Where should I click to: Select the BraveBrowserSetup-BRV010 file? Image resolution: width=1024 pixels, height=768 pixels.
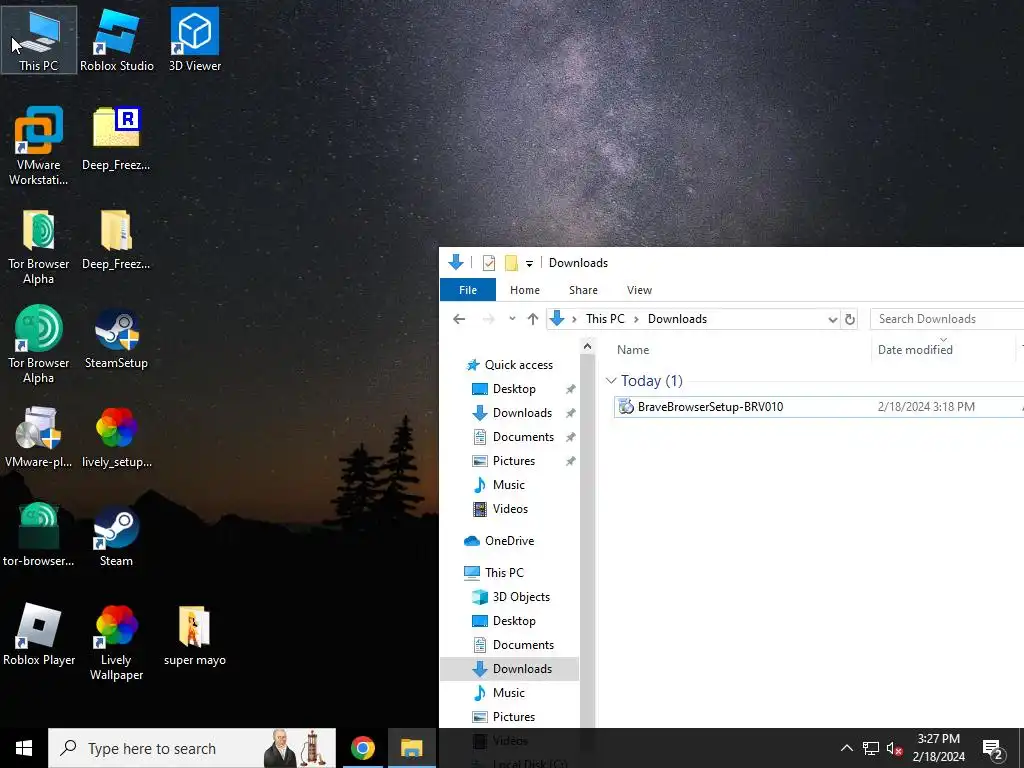click(x=819, y=407)
